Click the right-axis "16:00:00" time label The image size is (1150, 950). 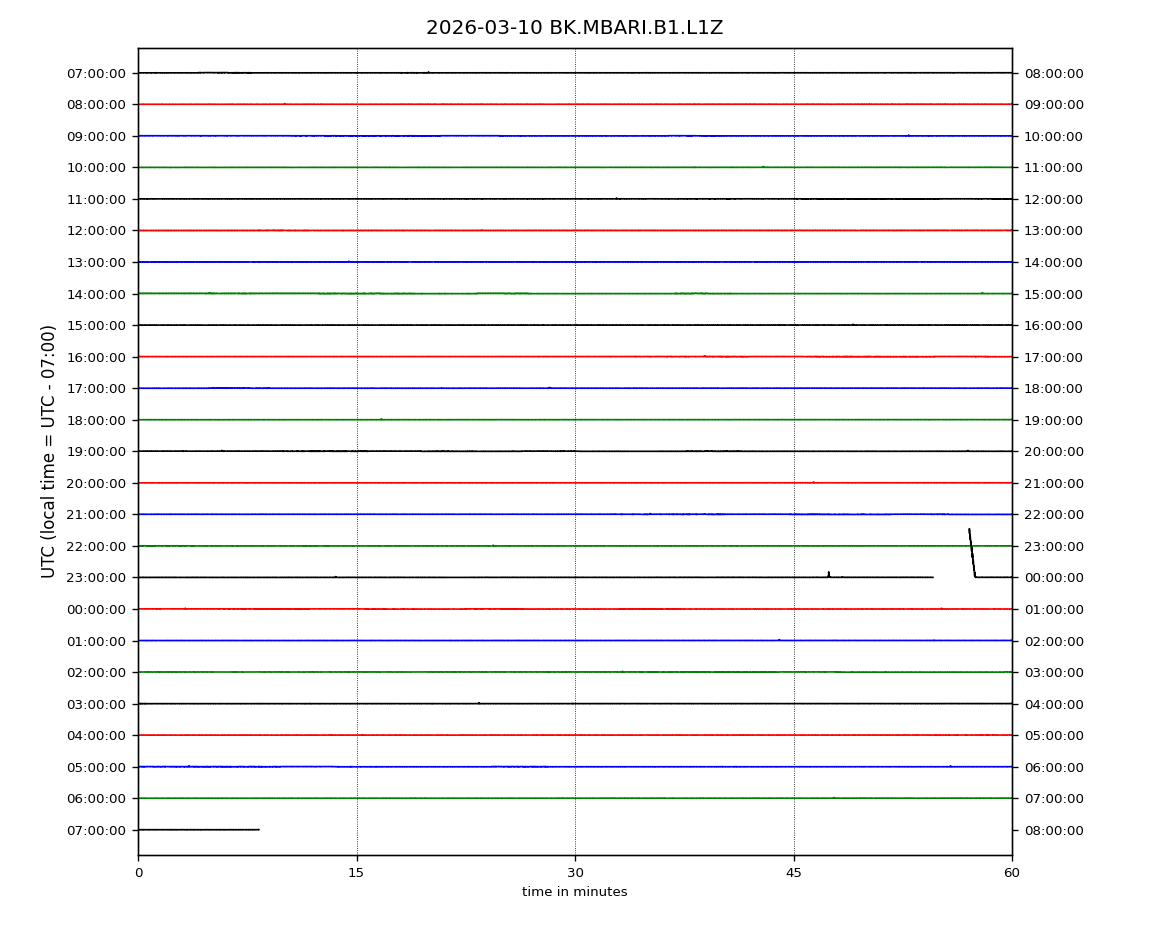pyautogui.click(x=1053, y=325)
